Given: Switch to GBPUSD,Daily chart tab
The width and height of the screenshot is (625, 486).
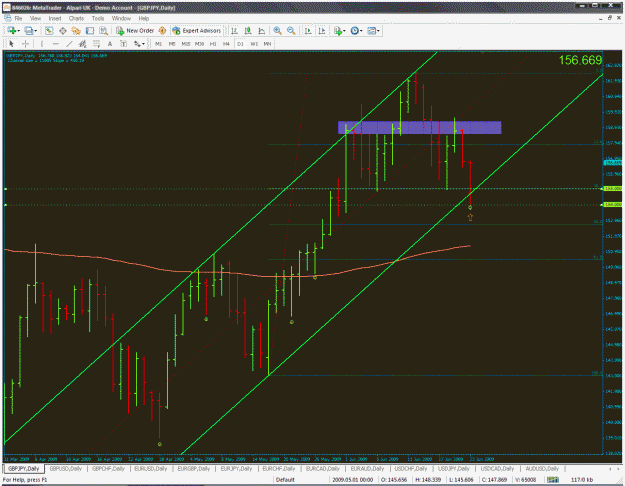Looking at the screenshot, I should pos(65,468).
